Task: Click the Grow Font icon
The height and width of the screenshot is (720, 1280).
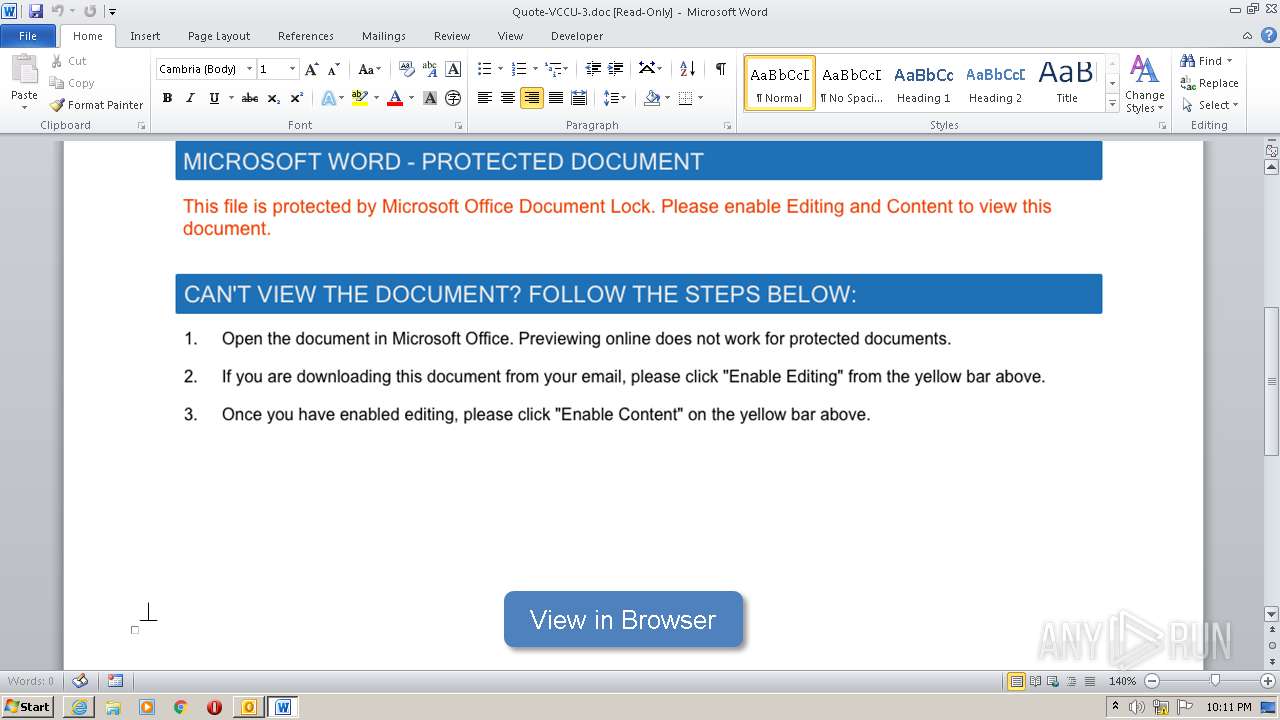Action: coord(312,69)
